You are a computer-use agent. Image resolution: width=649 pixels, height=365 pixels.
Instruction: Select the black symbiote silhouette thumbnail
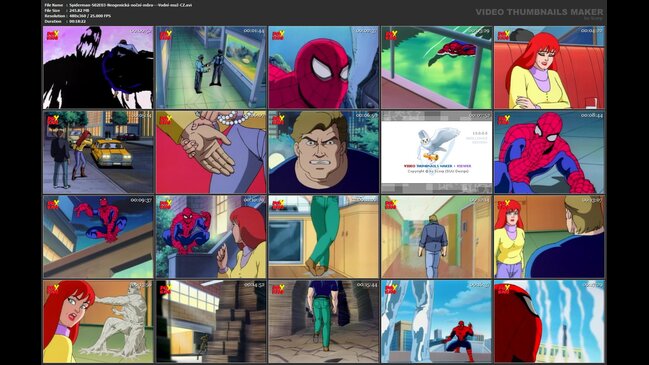point(98,67)
